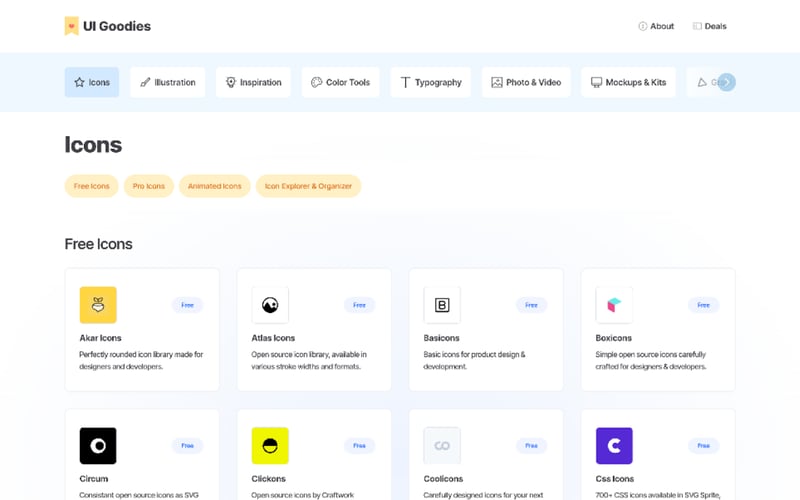The image size is (800, 500).
Task: Open the Icons category tab
Action: (x=92, y=82)
